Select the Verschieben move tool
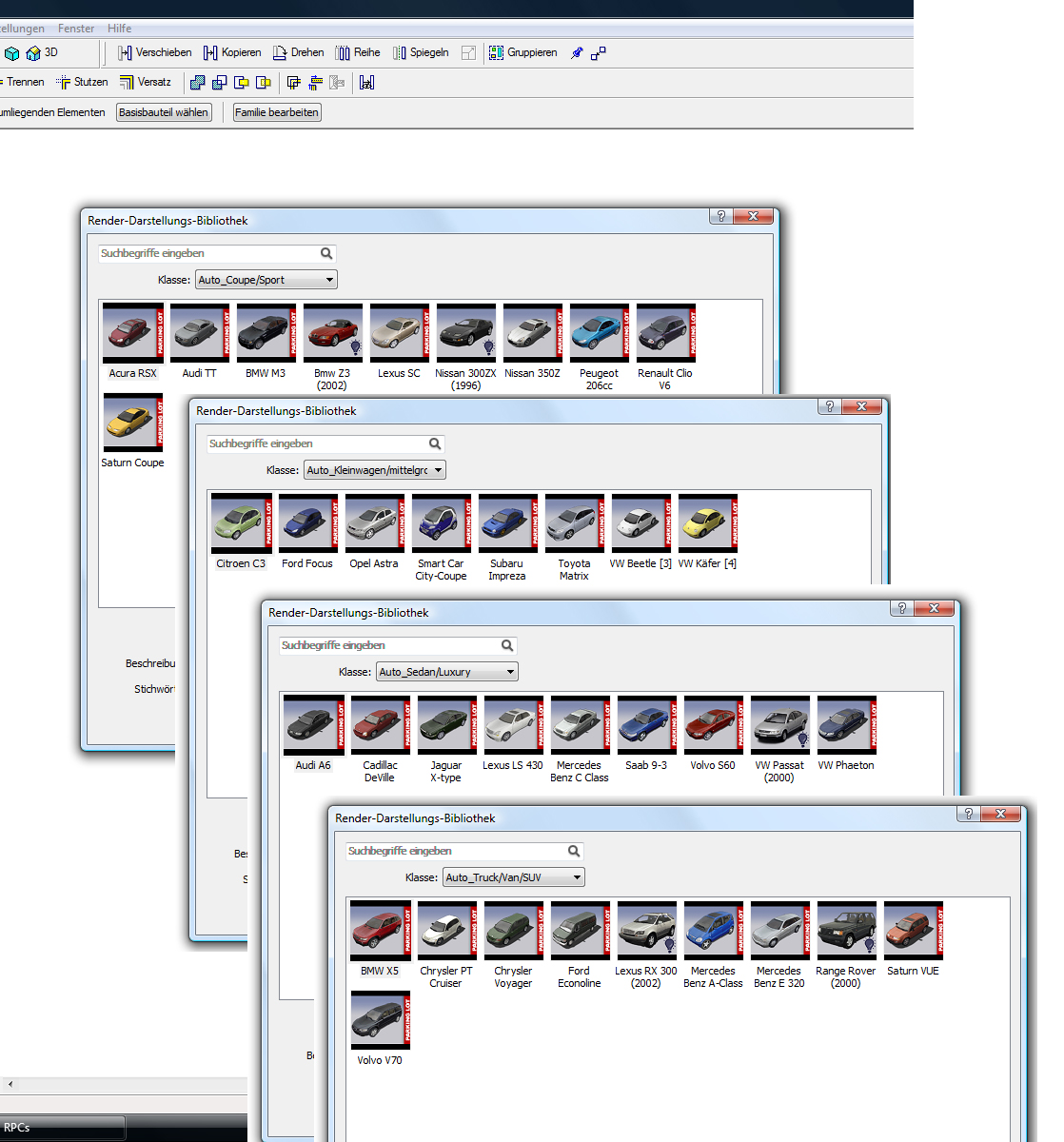The image size is (1064, 1142). pos(154,53)
